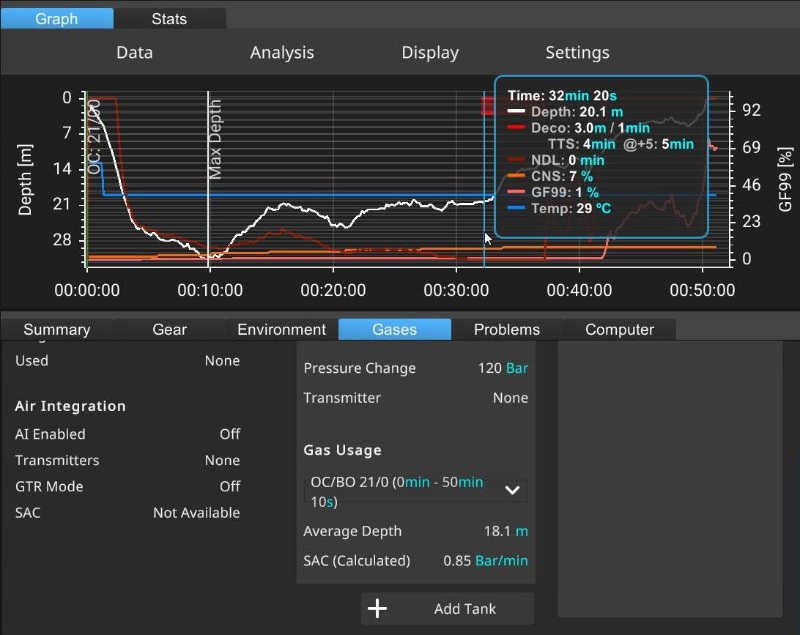
Task: Click the chevron arrow in Gas Usage selector
Action: [x=512, y=491]
